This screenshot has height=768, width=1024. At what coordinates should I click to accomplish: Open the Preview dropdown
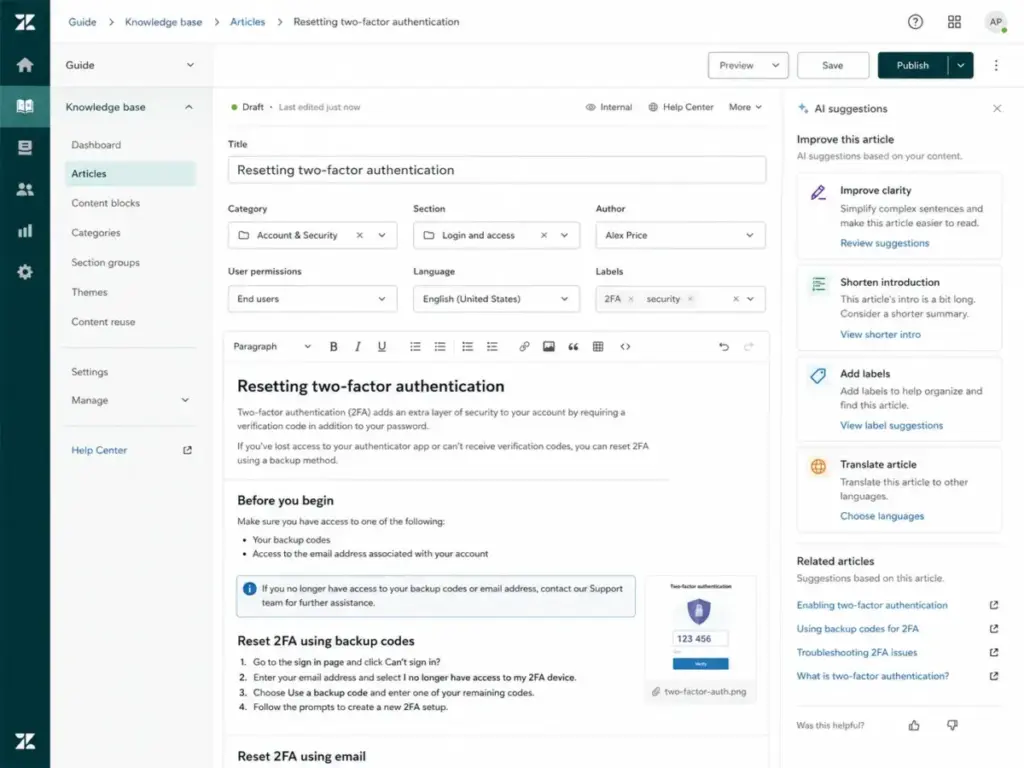748,65
